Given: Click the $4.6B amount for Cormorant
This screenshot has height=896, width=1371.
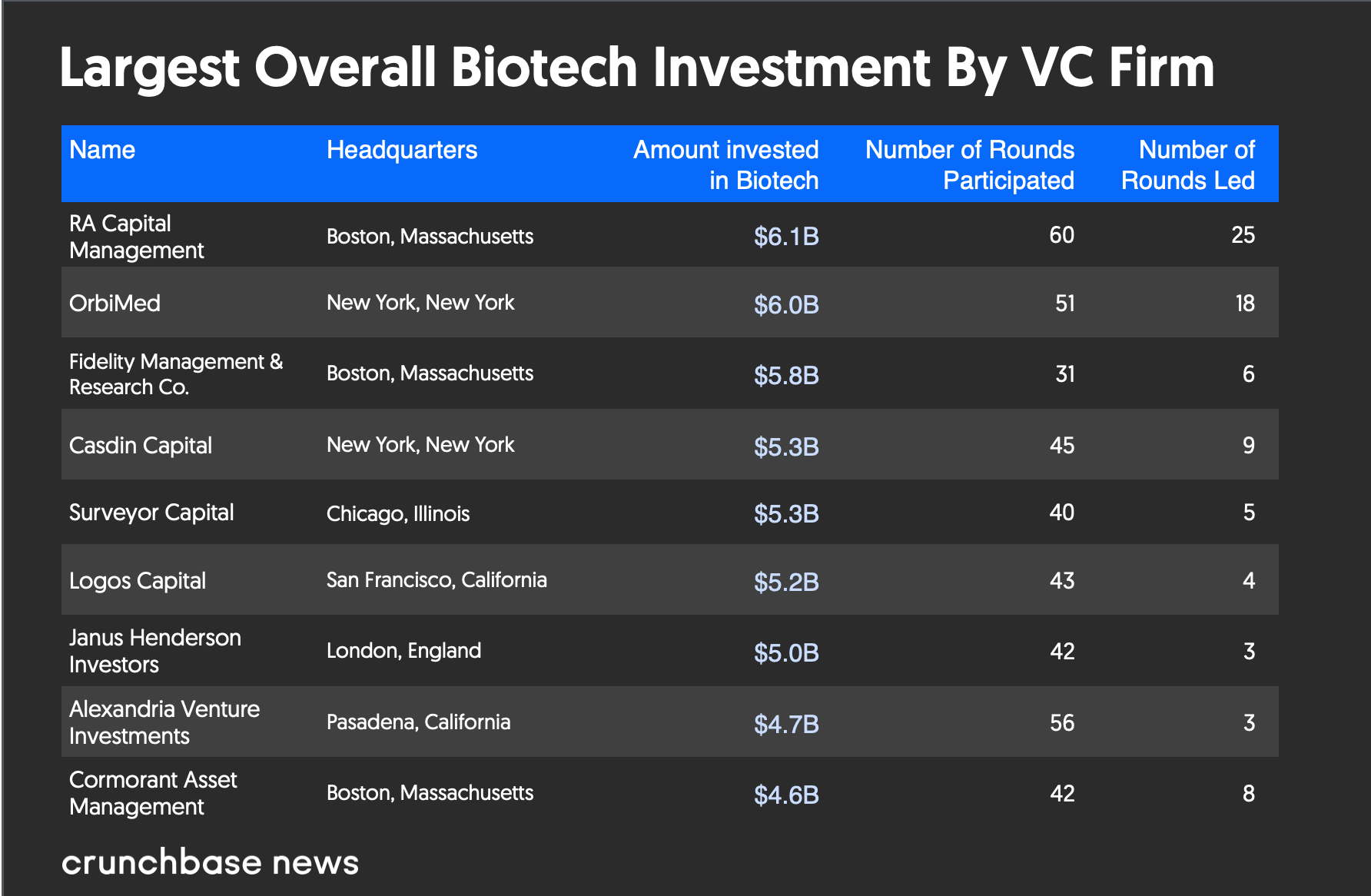Looking at the screenshot, I should 785,795.
